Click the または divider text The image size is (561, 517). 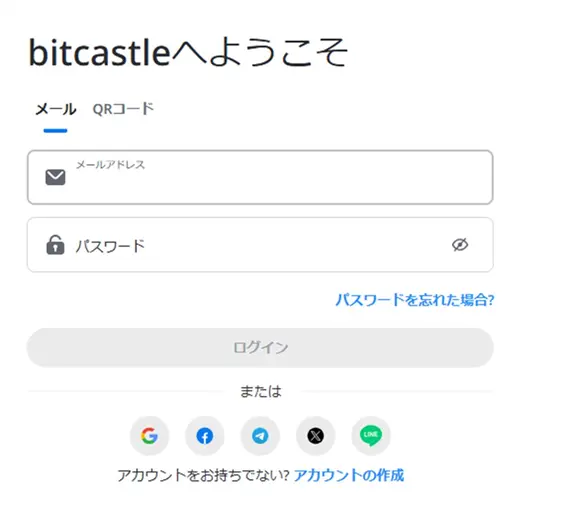tap(260, 391)
